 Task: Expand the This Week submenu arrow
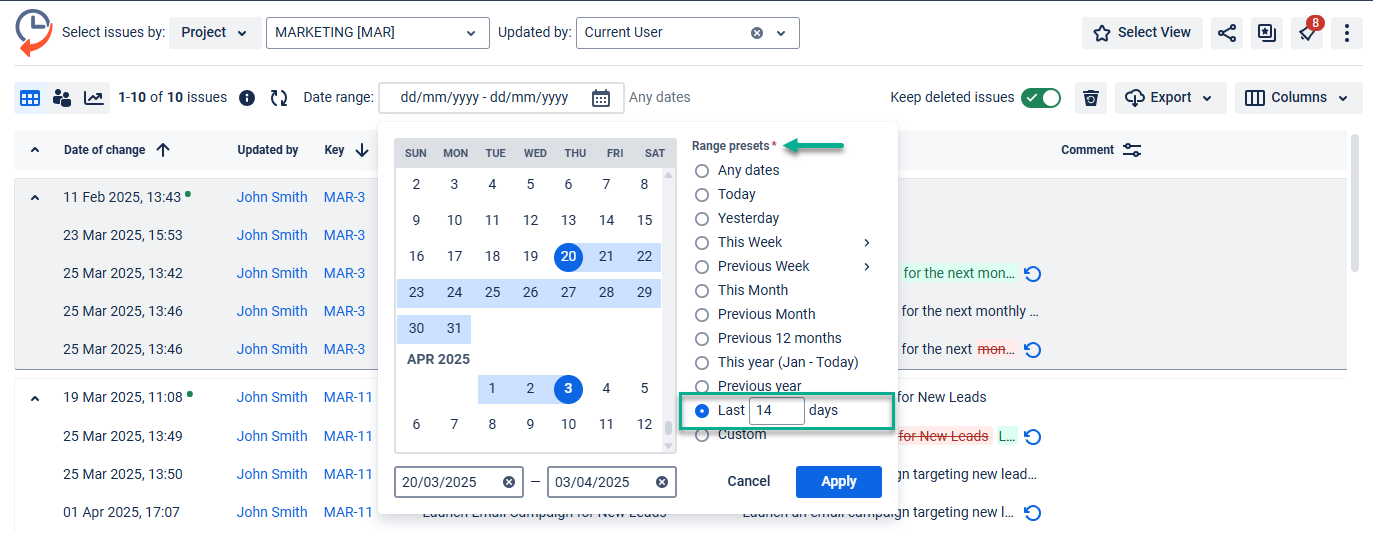867,243
